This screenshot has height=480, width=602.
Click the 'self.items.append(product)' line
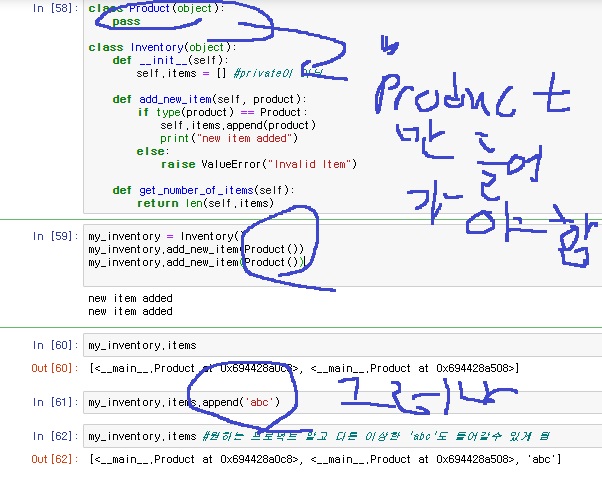238,126
